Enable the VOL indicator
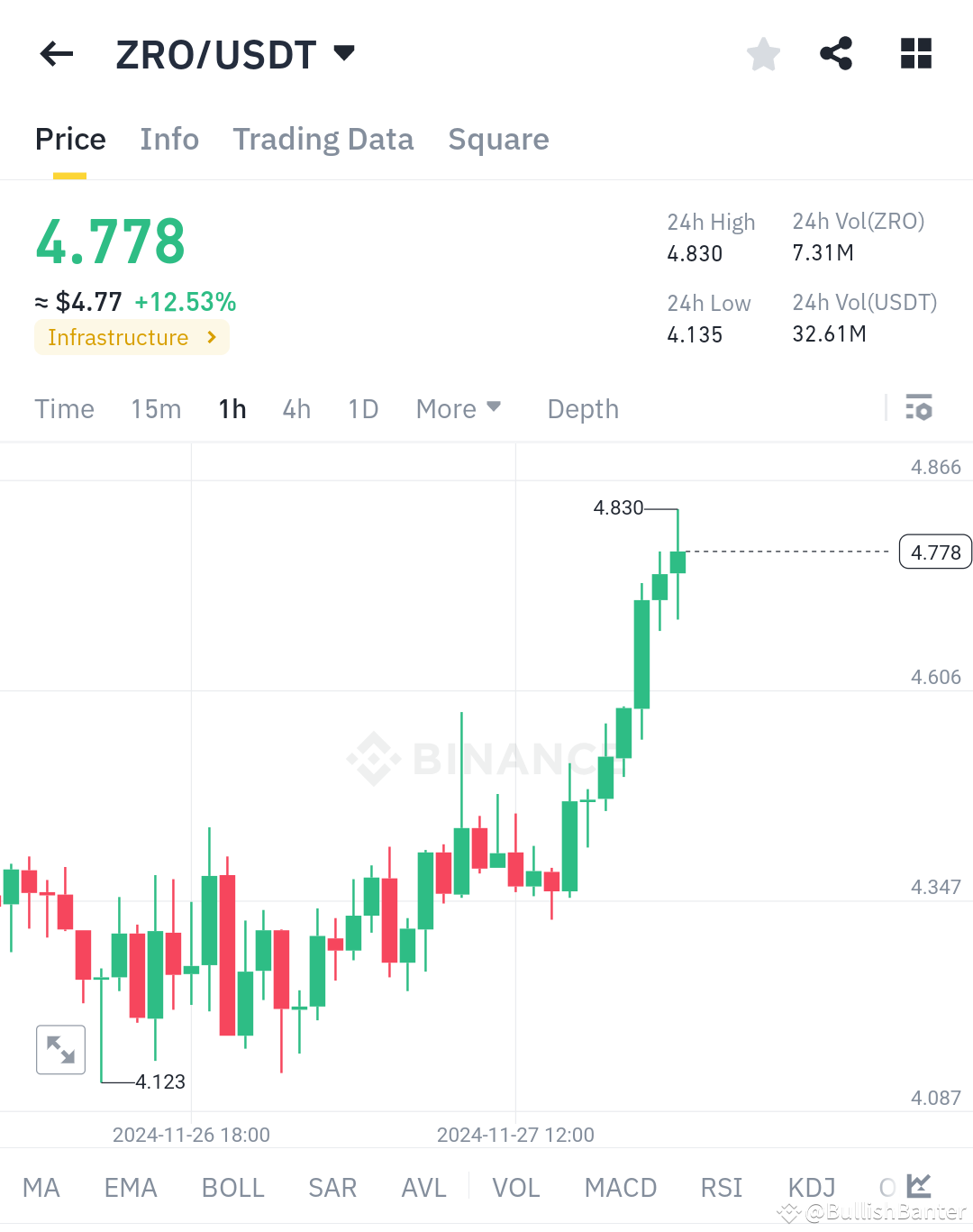This screenshot has height=1232, width=973. pyautogui.click(x=515, y=1187)
